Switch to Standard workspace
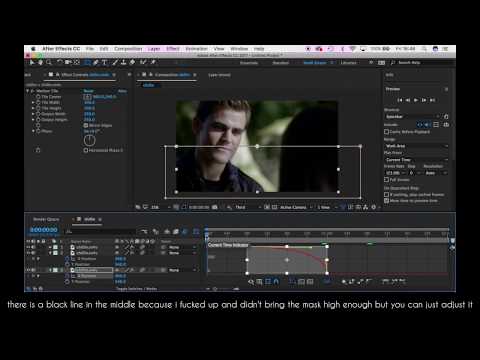Image resolution: width=480 pixels, height=360 pixels. (x=281, y=63)
